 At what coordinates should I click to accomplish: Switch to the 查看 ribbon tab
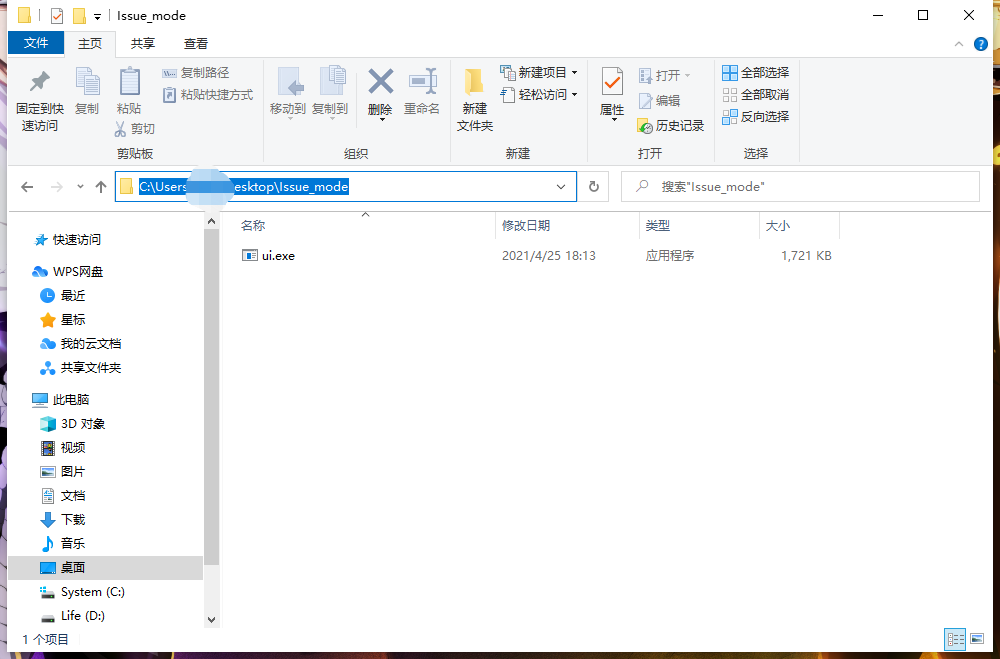pos(194,43)
